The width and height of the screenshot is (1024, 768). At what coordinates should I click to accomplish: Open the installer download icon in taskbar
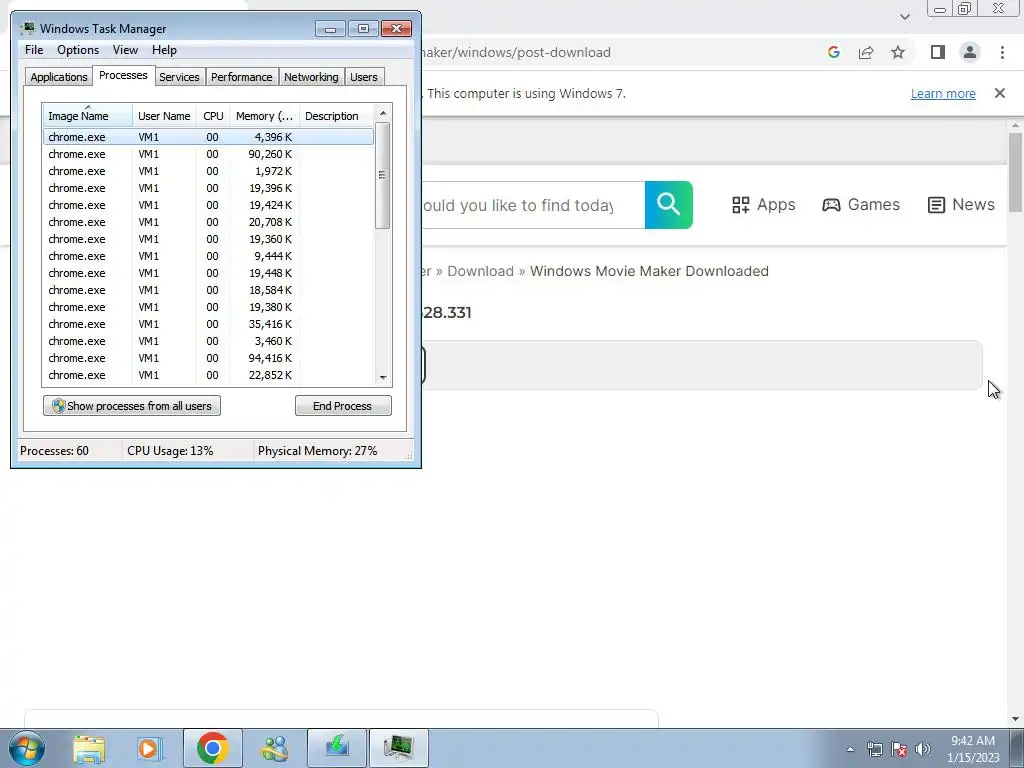[x=337, y=748]
